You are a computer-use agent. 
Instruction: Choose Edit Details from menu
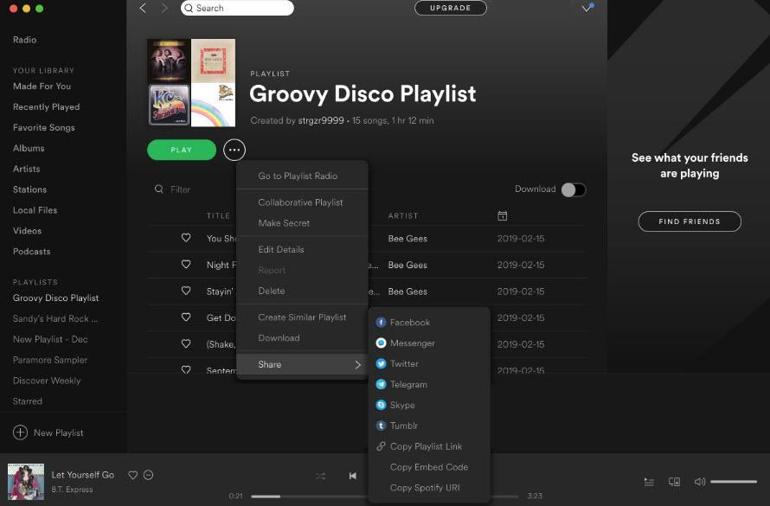click(281, 250)
